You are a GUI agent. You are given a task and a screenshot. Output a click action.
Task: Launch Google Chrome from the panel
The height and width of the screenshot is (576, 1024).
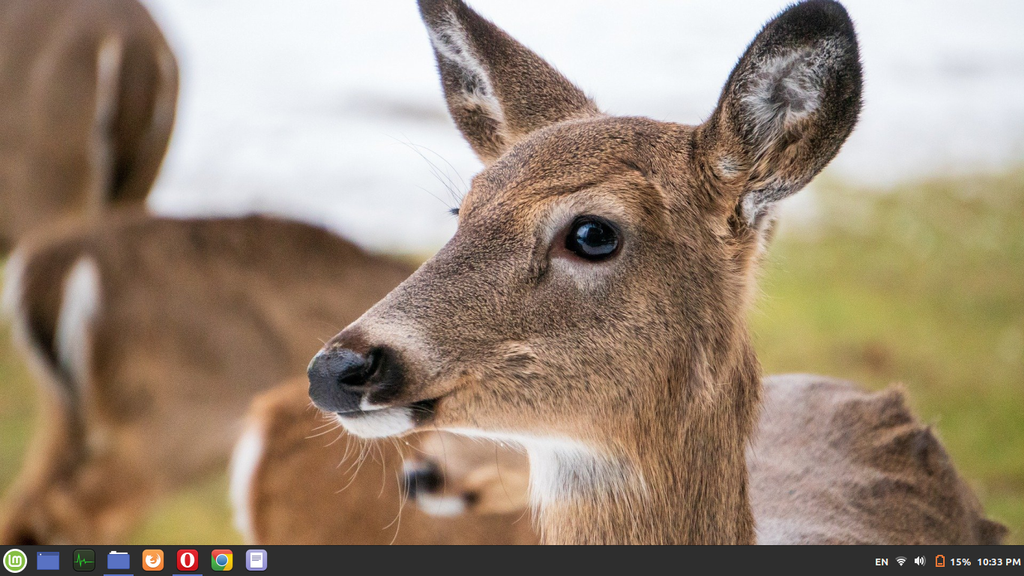[x=222, y=560]
